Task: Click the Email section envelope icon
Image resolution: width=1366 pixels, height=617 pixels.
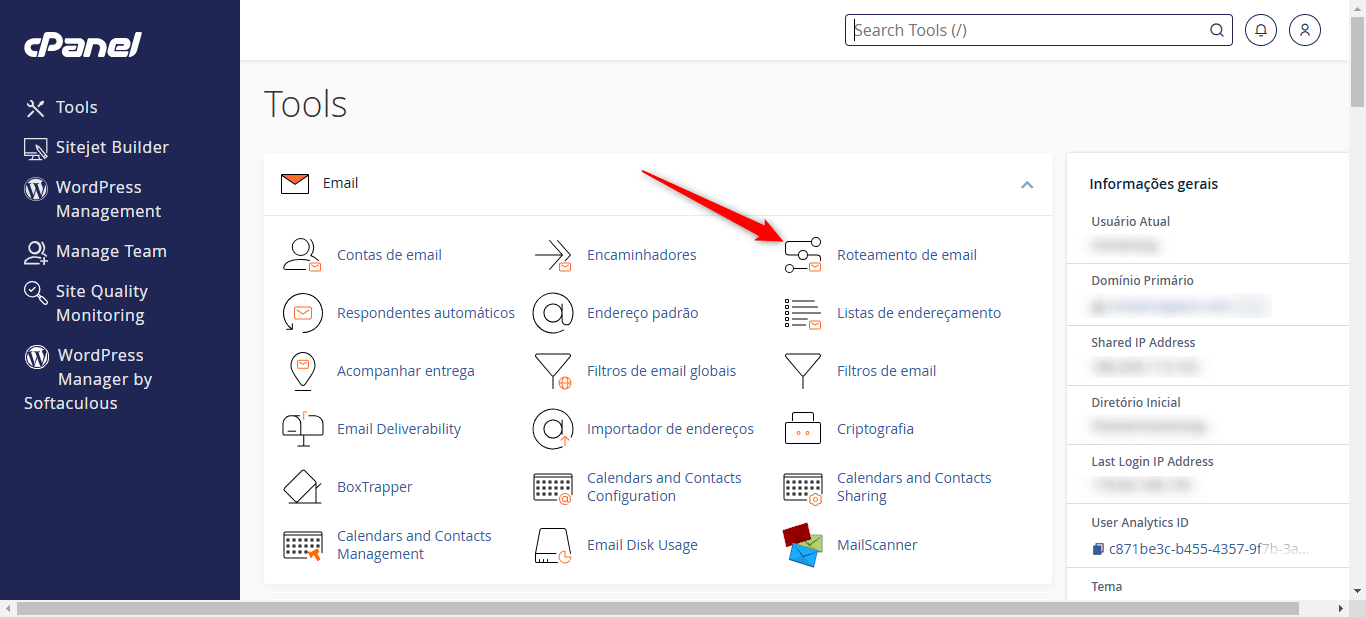Action: [x=295, y=184]
